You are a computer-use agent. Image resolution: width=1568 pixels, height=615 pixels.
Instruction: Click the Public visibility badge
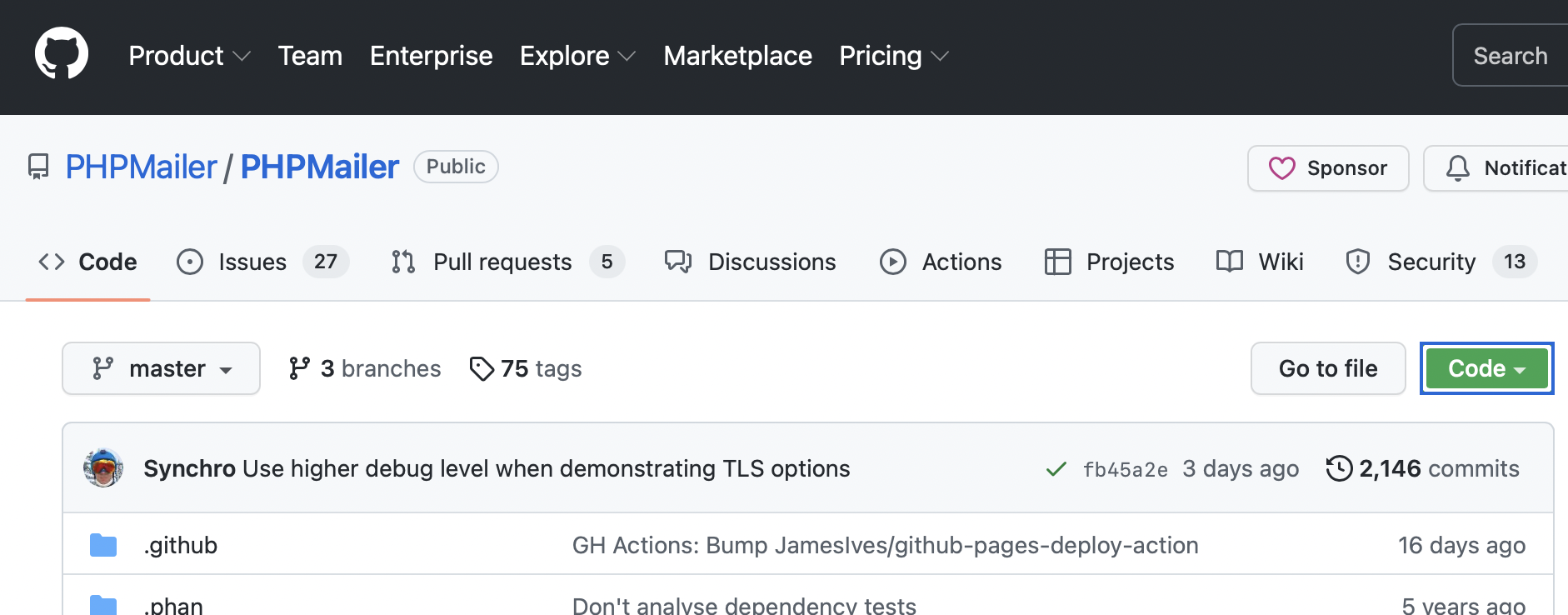coord(456,167)
